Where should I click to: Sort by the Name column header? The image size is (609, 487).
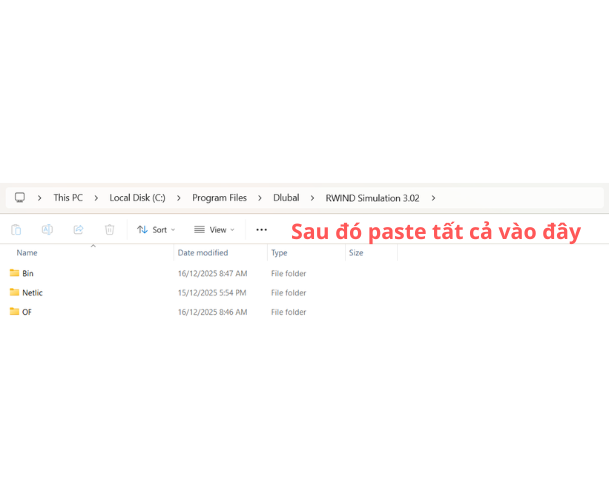pyautogui.click(x=27, y=253)
